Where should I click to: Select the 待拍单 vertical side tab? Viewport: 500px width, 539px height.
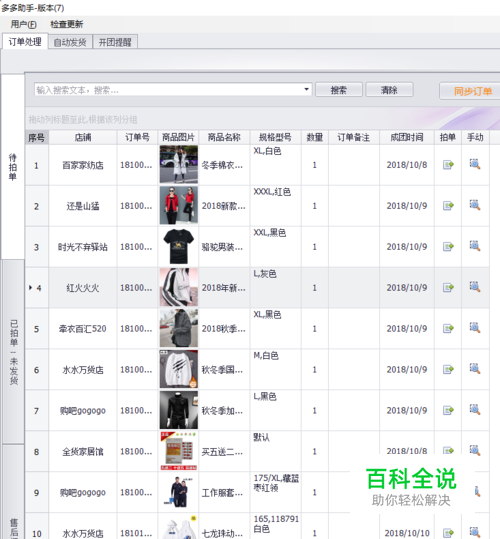13,167
